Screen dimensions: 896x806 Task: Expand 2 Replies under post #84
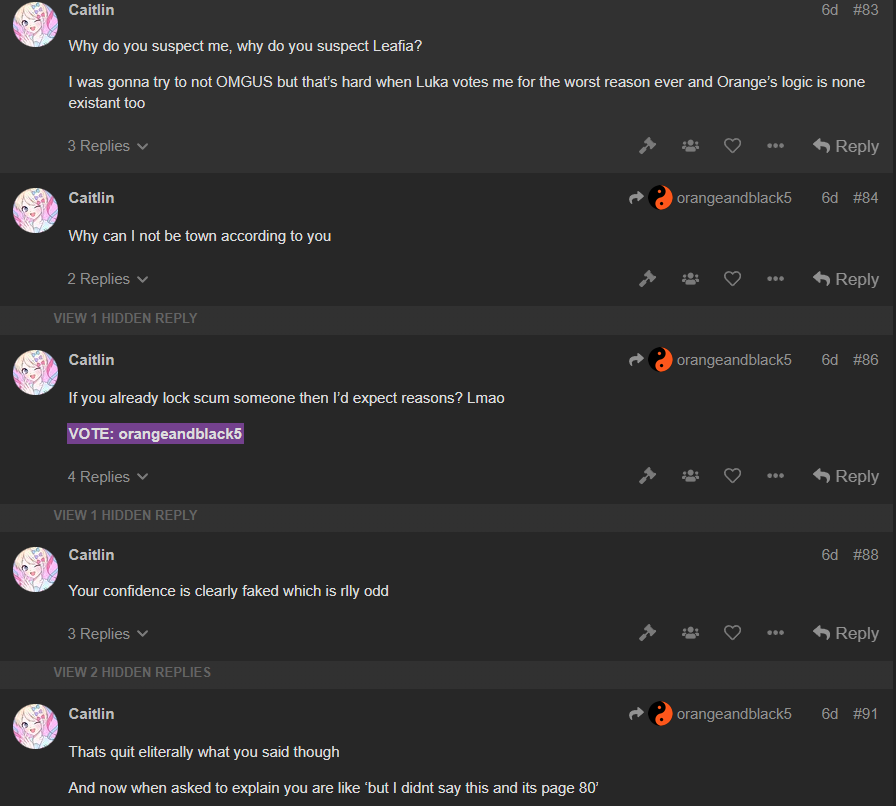pyautogui.click(x=107, y=279)
